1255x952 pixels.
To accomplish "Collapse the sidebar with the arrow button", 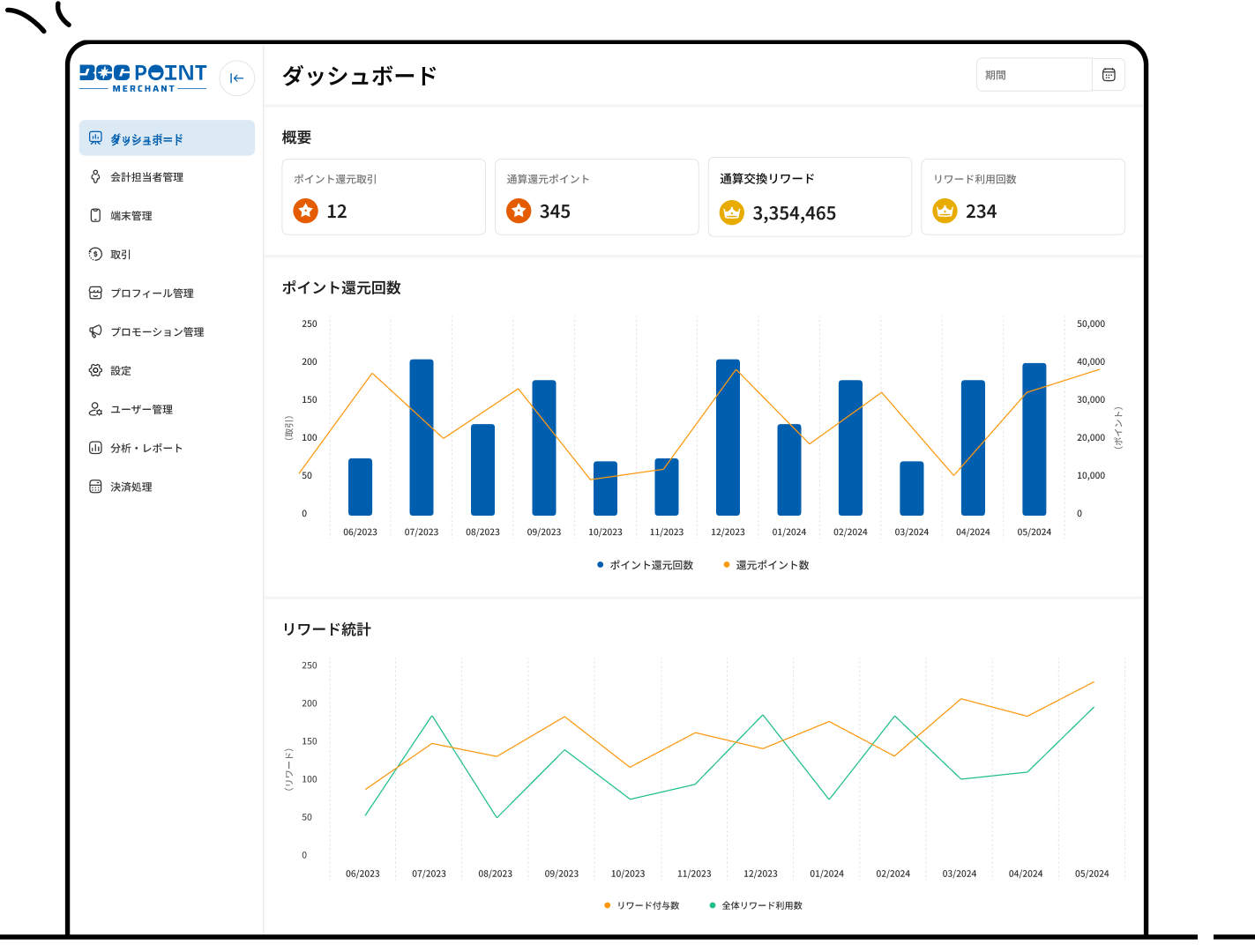I will coord(236,78).
